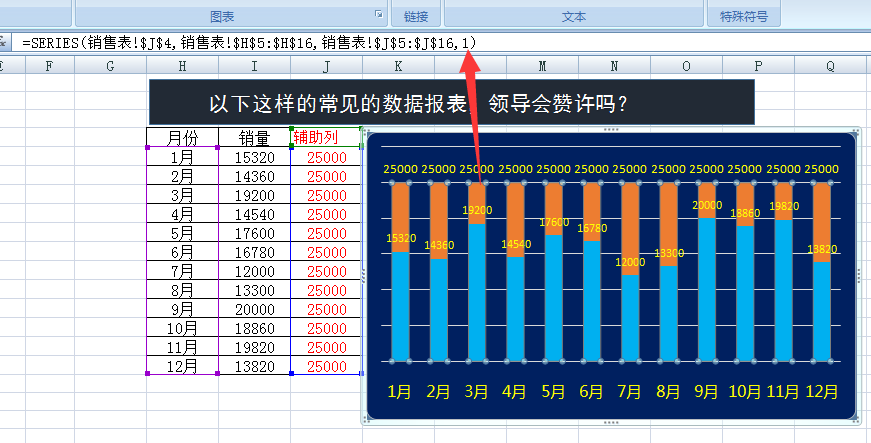The image size is (871, 443).
Task: Select the 9月 cell in the table
Action: coord(182,309)
